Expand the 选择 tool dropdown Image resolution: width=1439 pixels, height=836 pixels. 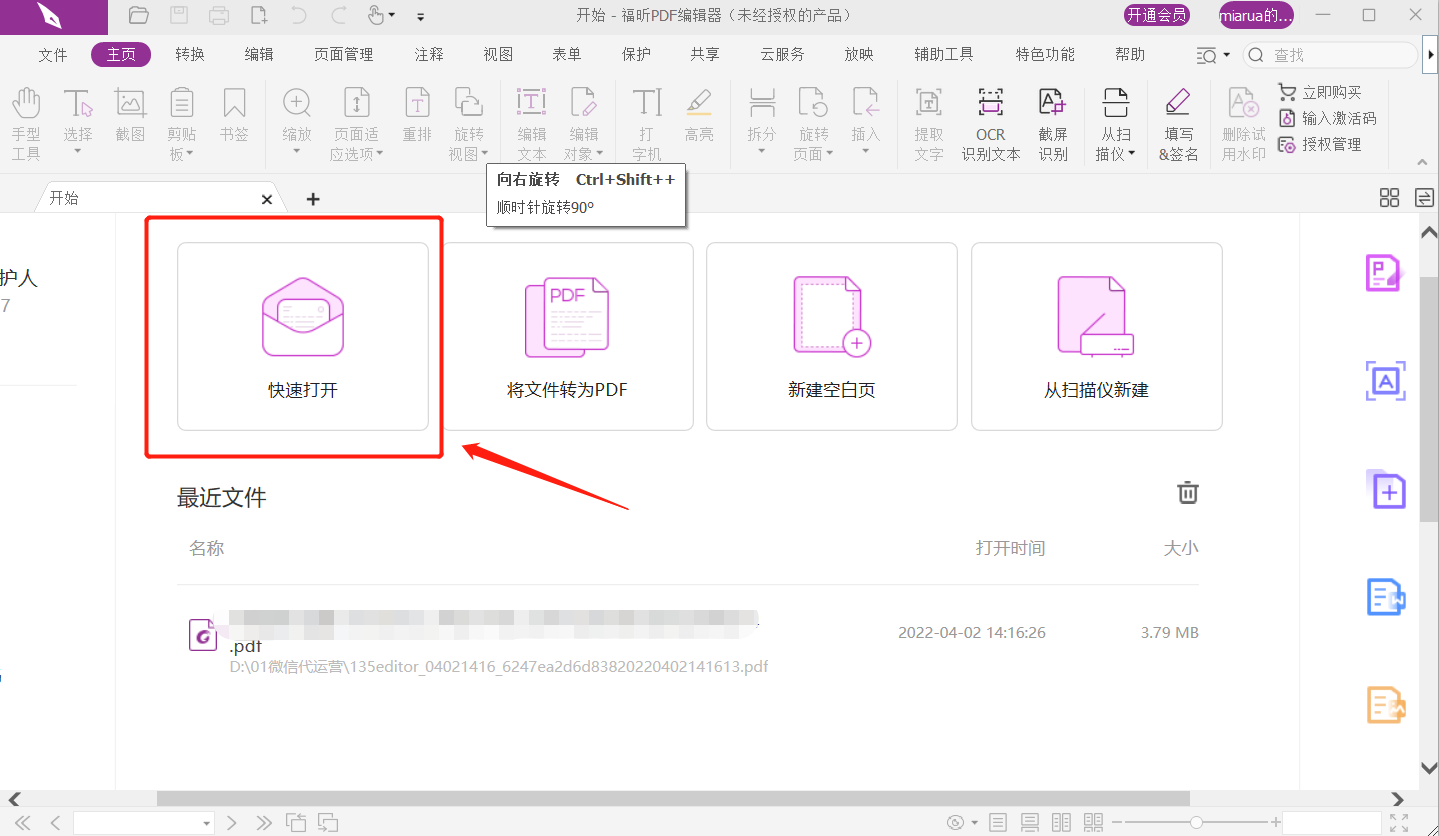click(x=78, y=153)
